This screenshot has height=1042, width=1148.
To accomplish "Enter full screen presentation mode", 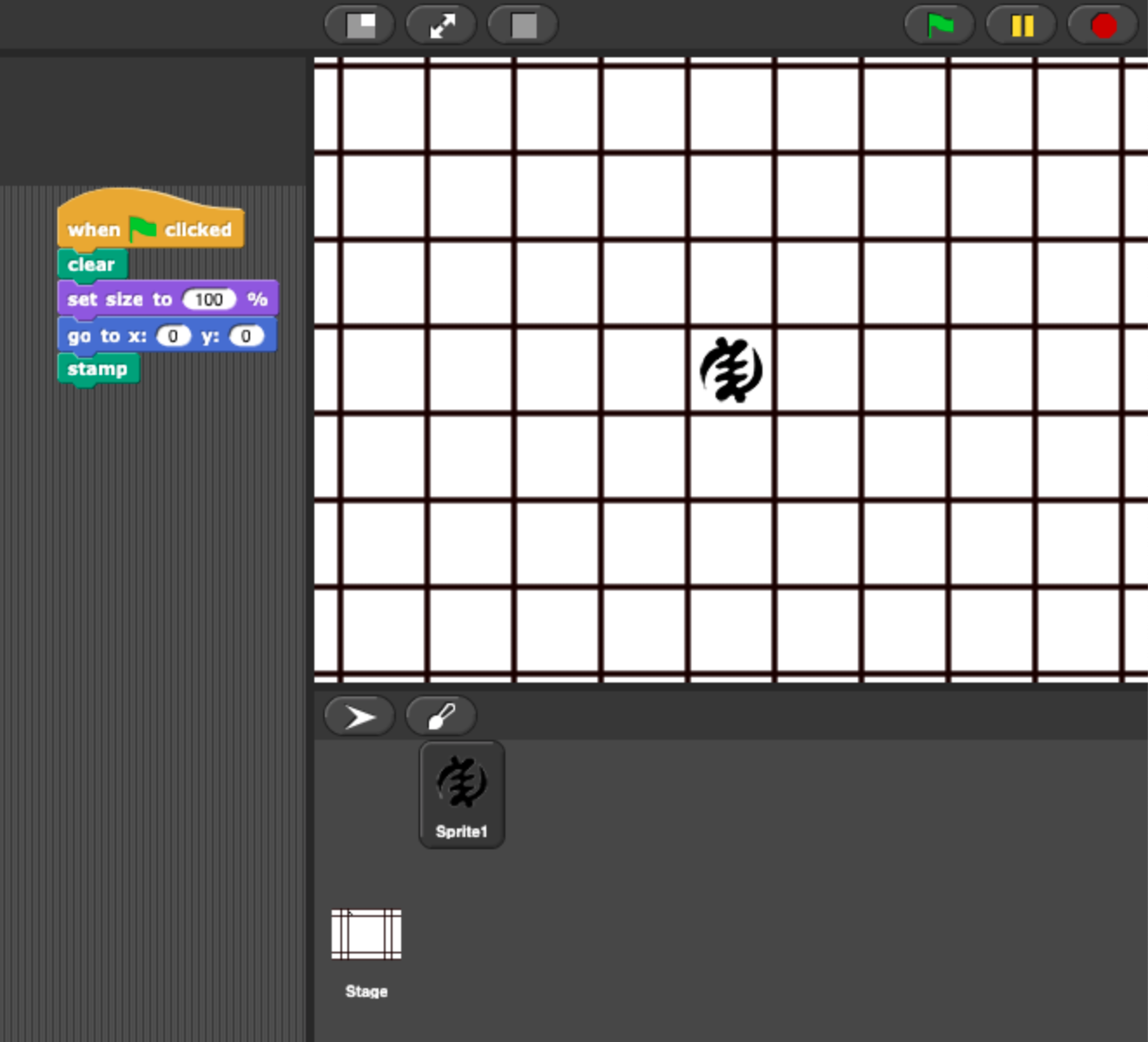I will tap(442, 25).
